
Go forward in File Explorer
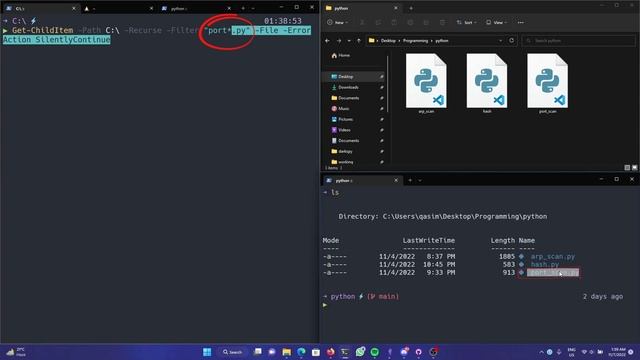[x=338, y=40]
